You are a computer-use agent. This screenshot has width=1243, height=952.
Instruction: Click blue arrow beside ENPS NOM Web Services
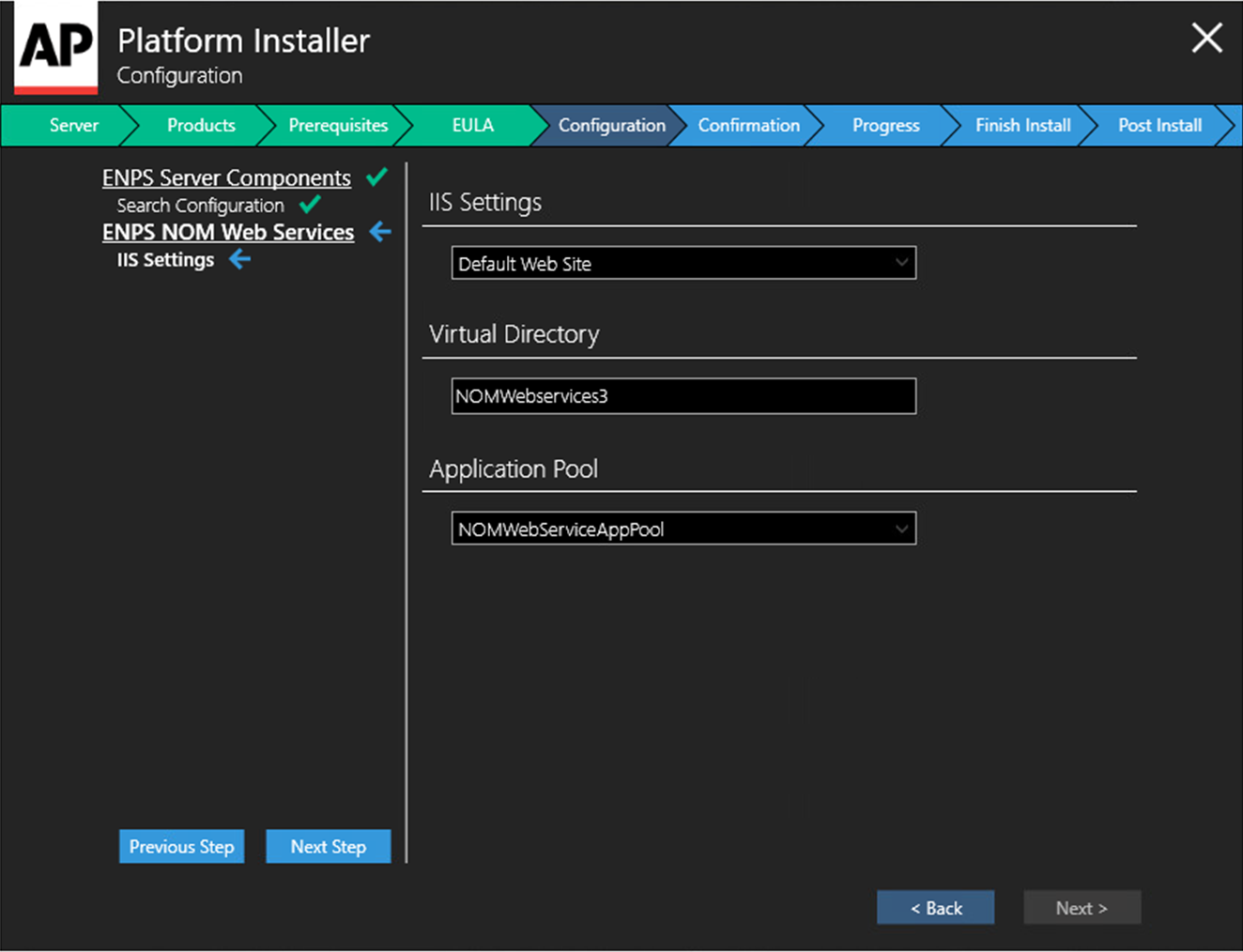[380, 231]
